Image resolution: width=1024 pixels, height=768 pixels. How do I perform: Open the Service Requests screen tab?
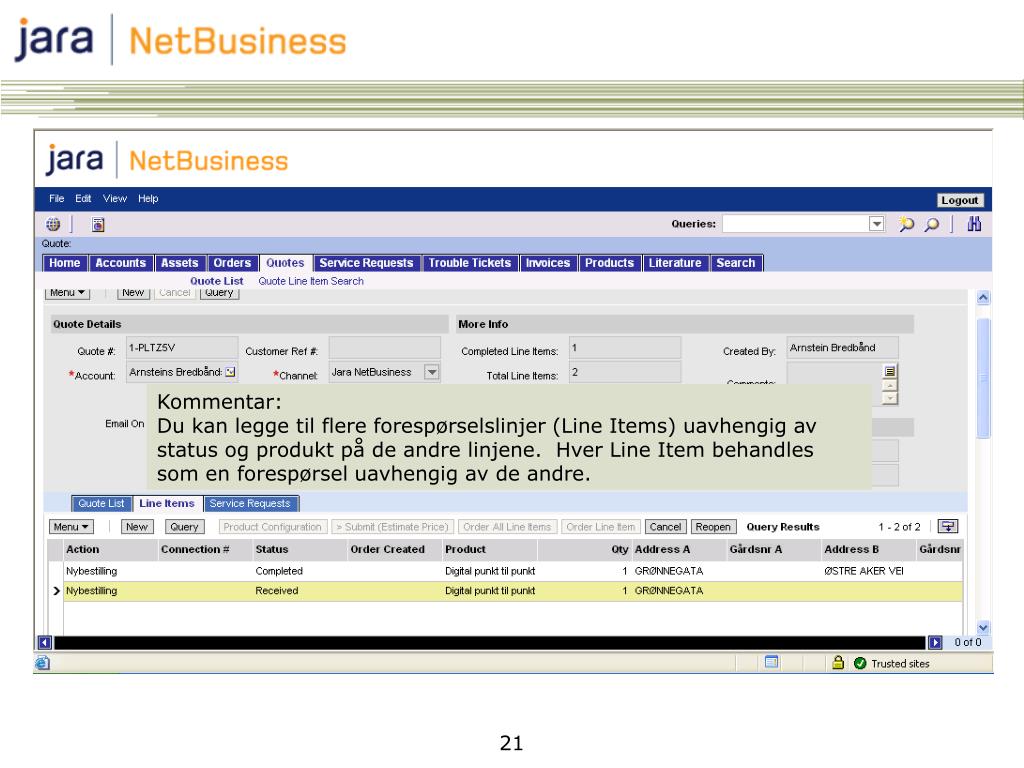366,263
